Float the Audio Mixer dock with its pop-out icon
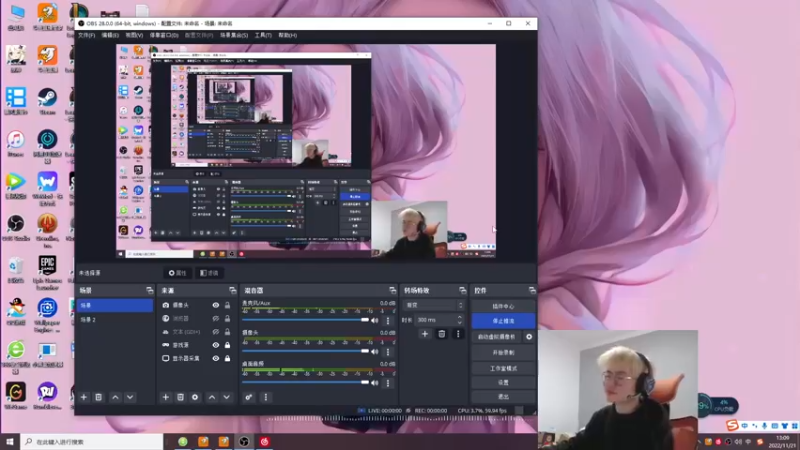 pos(392,290)
